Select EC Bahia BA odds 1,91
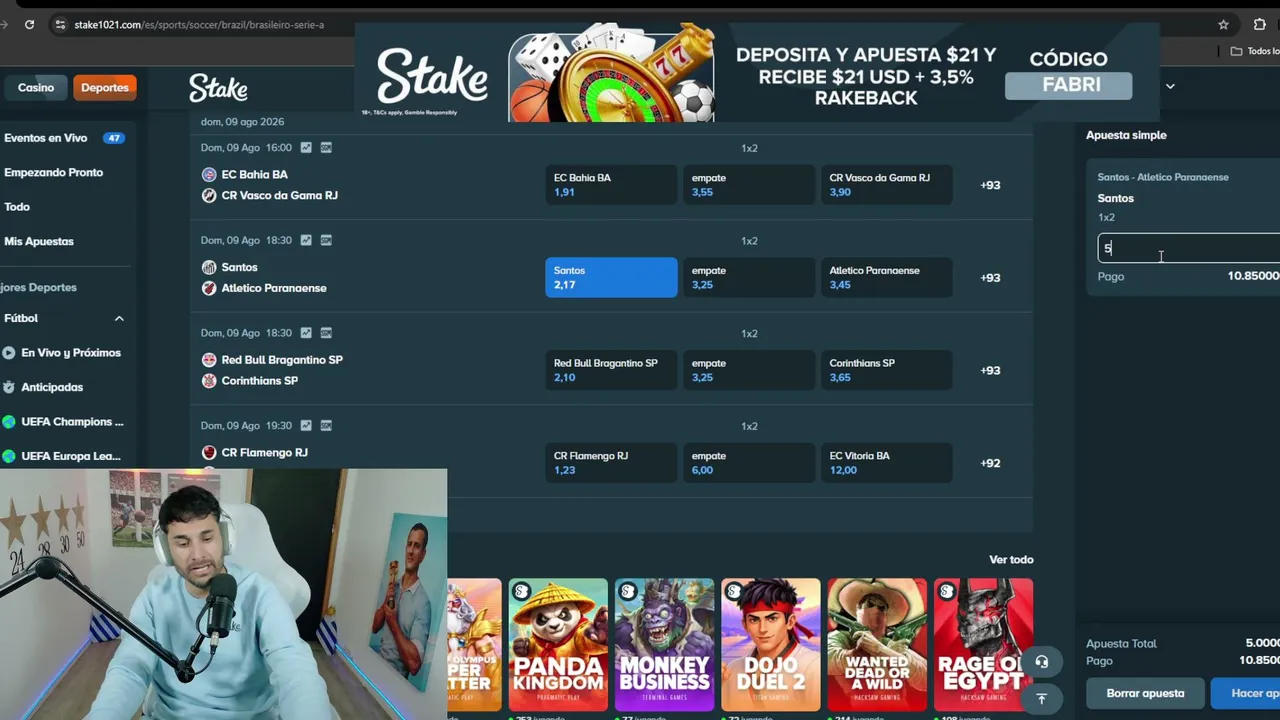 point(611,185)
